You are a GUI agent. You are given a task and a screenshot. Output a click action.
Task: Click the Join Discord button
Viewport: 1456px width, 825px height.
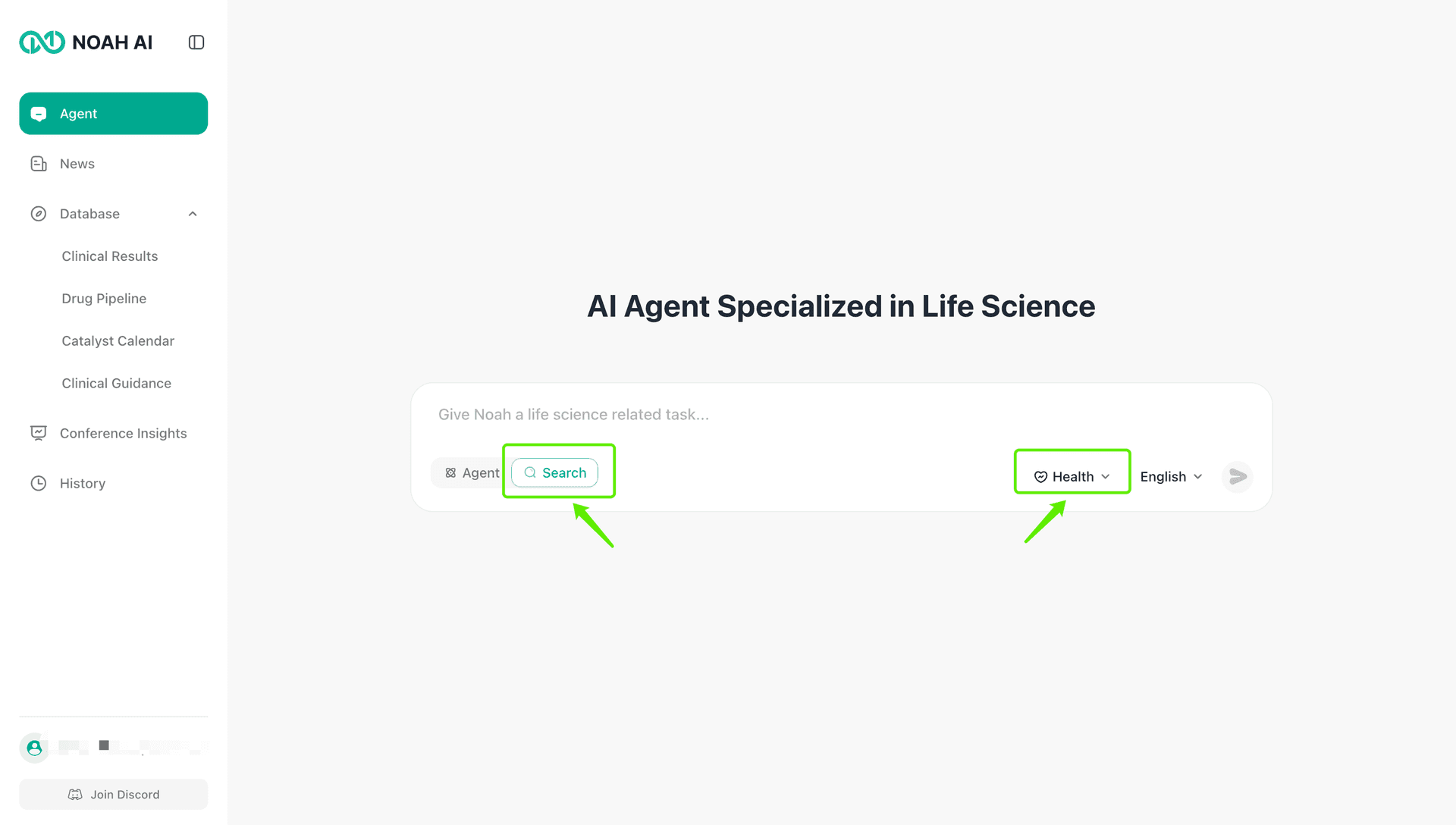pyautogui.click(x=113, y=794)
